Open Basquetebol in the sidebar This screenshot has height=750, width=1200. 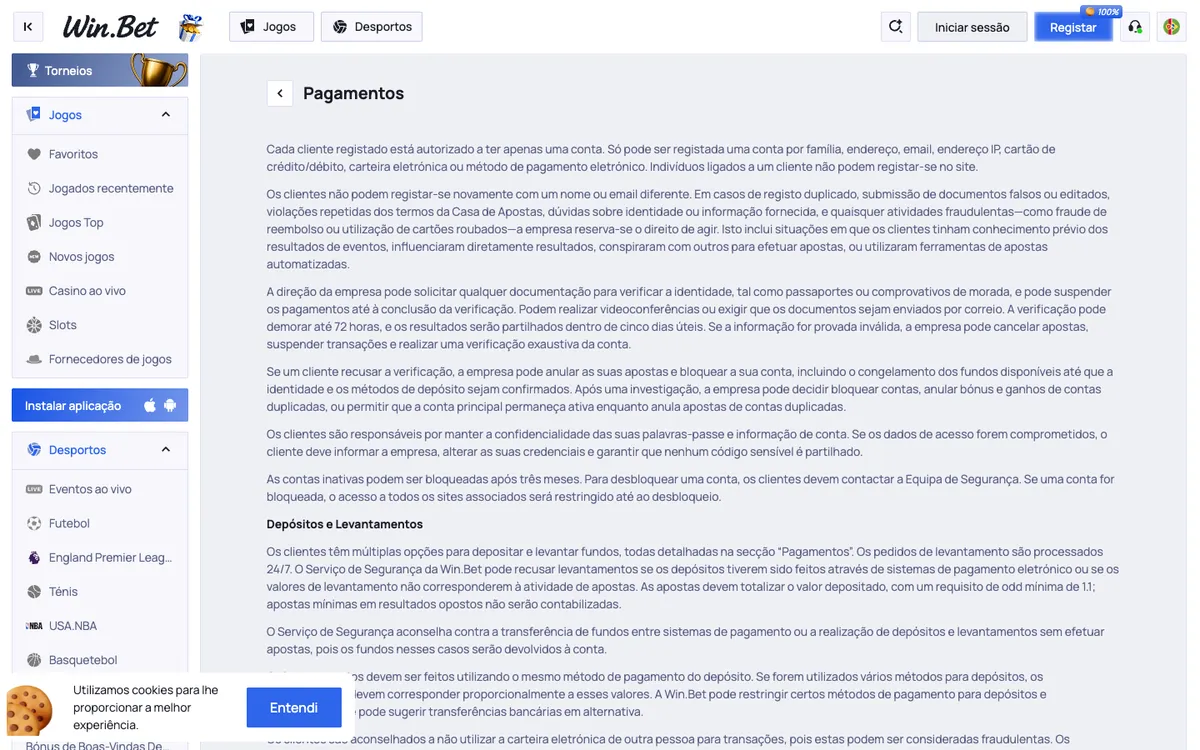pos(83,660)
